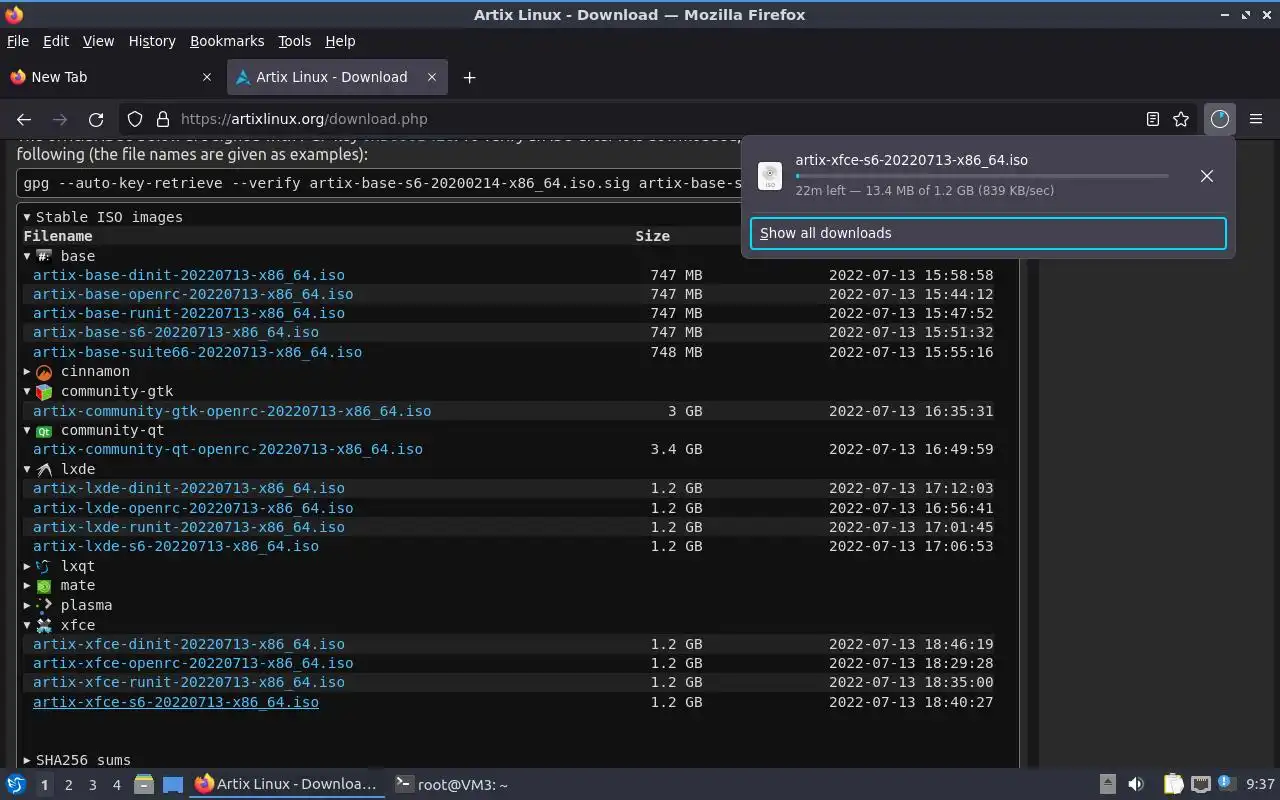Open the File menu

[x=18, y=41]
